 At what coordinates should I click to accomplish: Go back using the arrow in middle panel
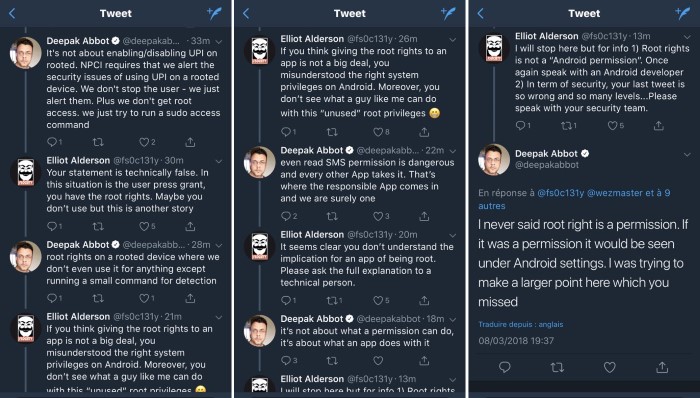246,13
